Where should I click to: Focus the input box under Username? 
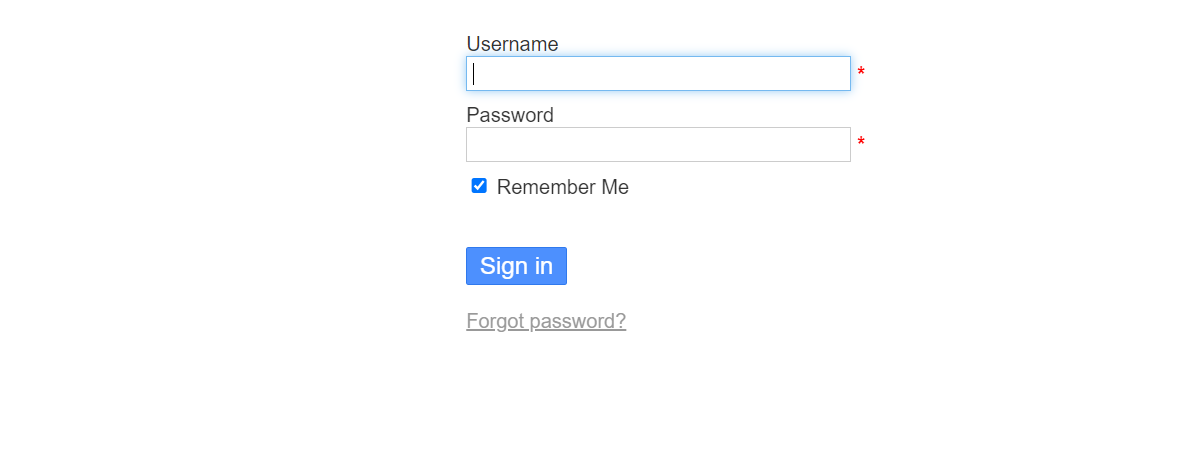pos(658,74)
